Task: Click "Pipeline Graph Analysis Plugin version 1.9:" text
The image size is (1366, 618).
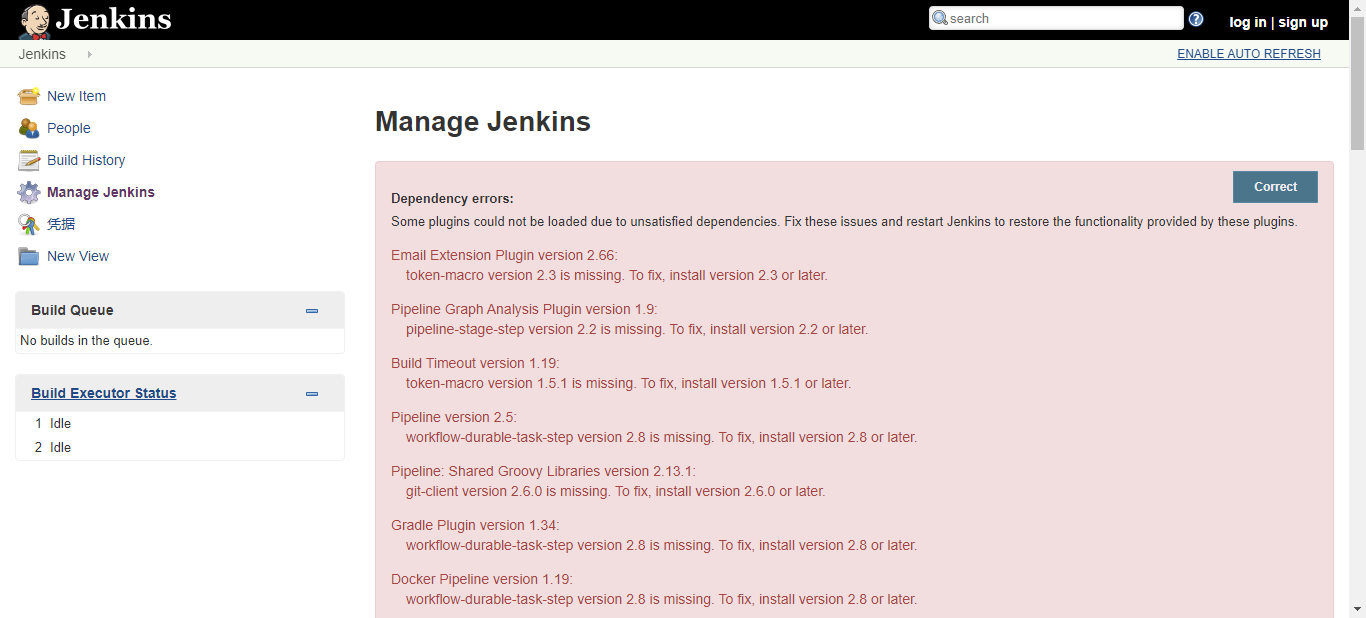Action: pyautogui.click(x=524, y=309)
